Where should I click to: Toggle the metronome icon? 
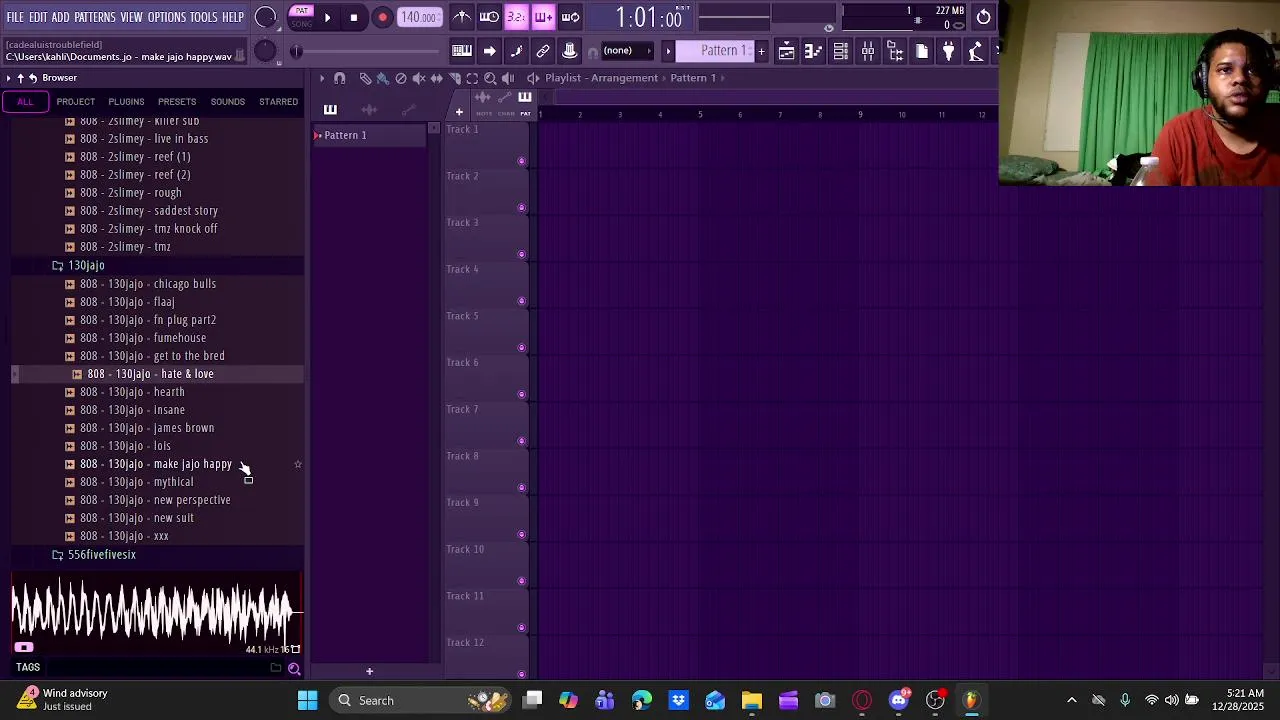point(462,17)
